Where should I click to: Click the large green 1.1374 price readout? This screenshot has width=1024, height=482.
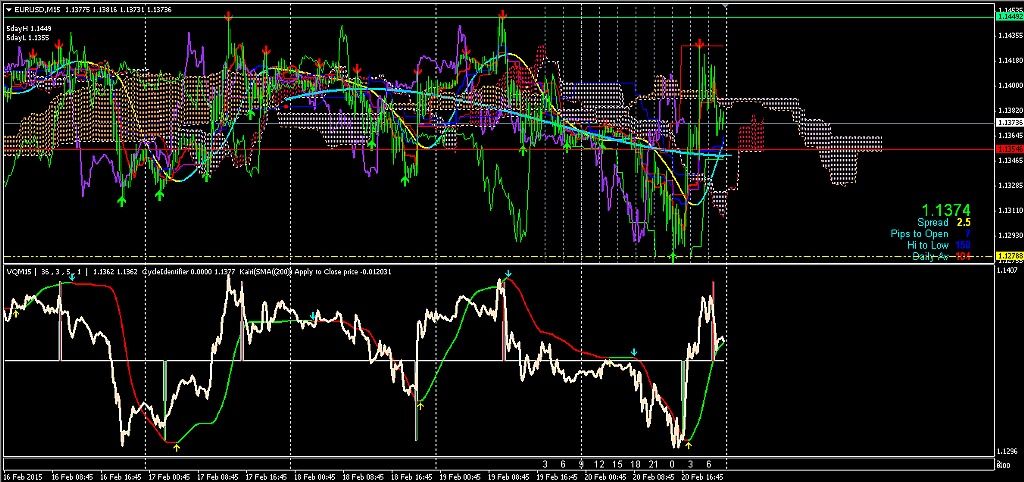click(x=945, y=209)
